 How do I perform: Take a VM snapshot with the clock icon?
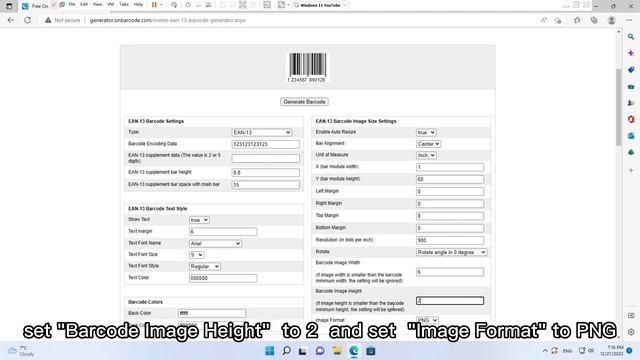[x=188, y=5]
